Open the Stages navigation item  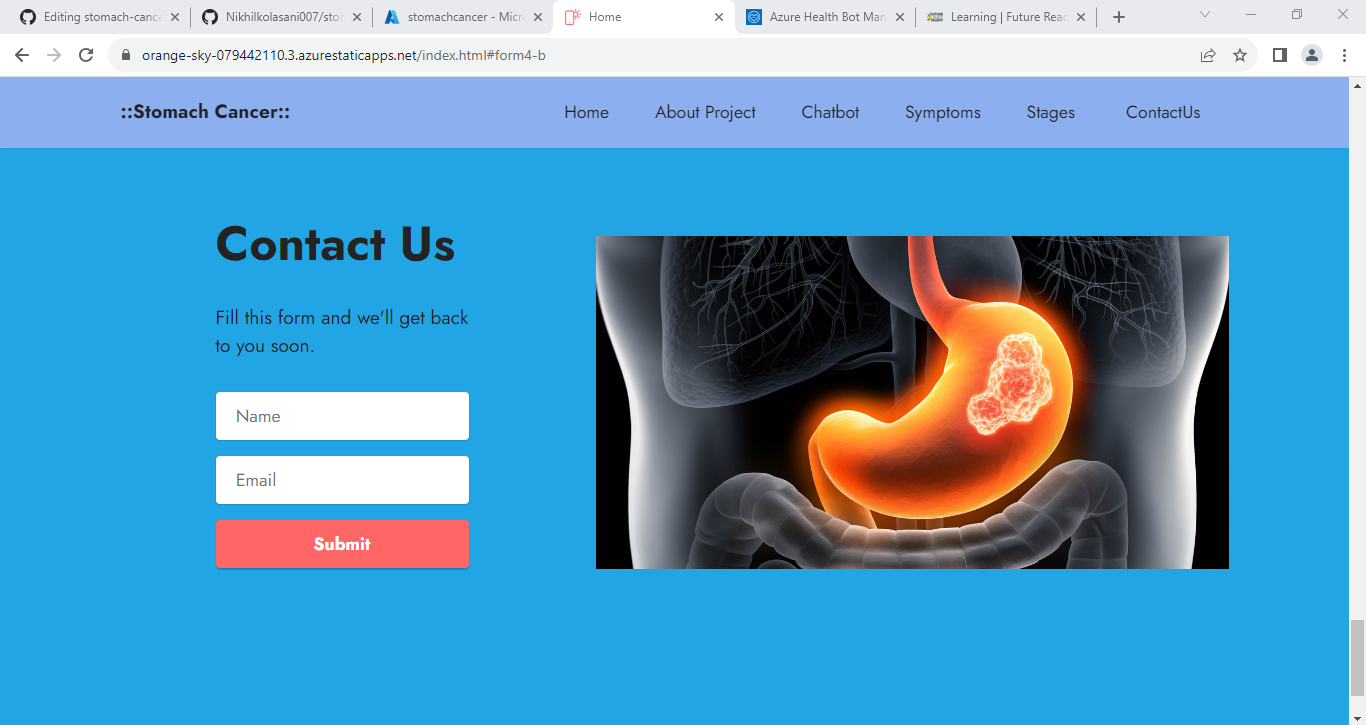1050,112
